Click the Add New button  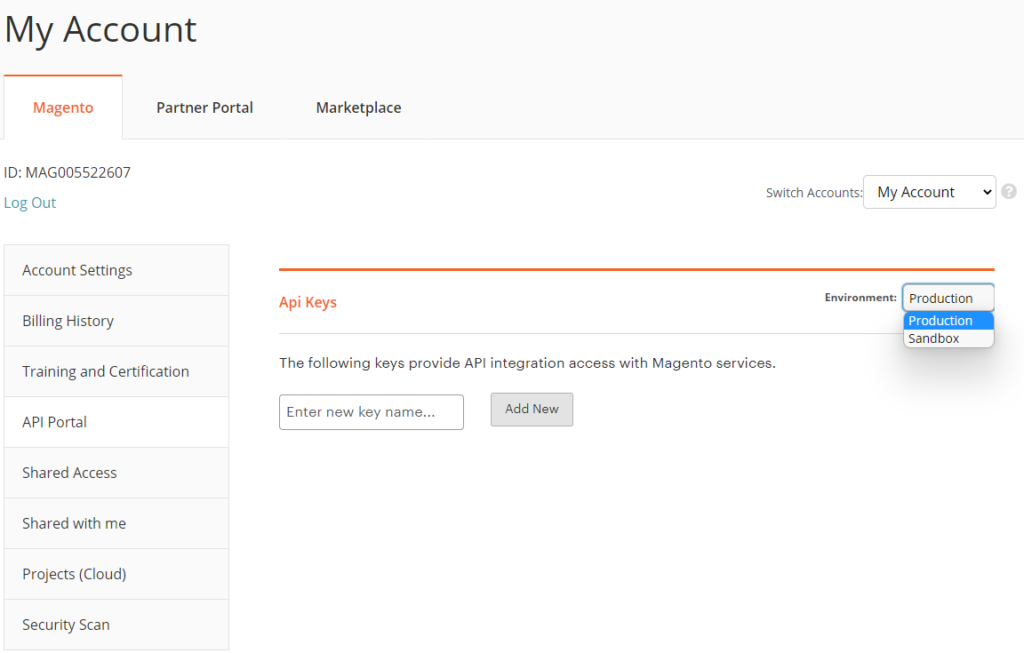tap(532, 409)
